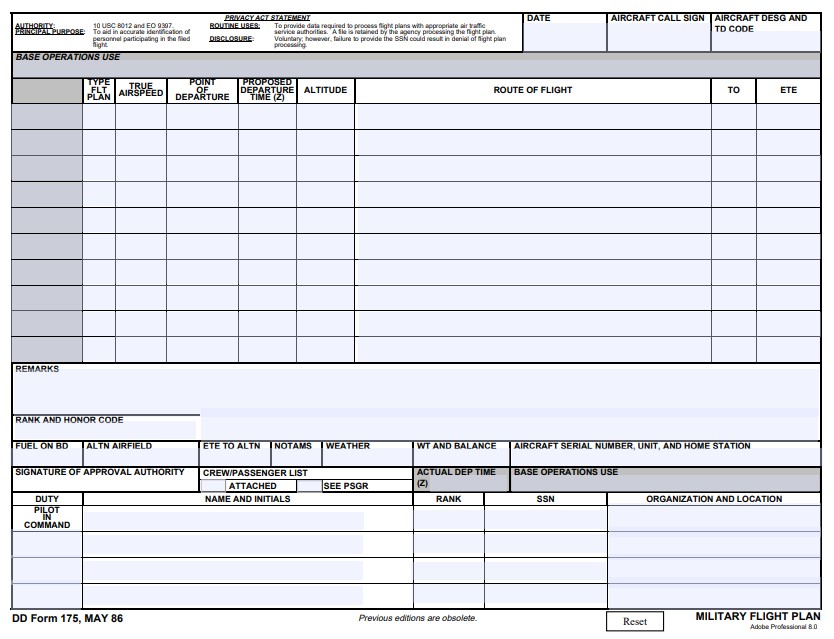Click the 'ROUTE OF FLIGHT' column header
Image resolution: width=834 pixels, height=639 pixels.
532,90
